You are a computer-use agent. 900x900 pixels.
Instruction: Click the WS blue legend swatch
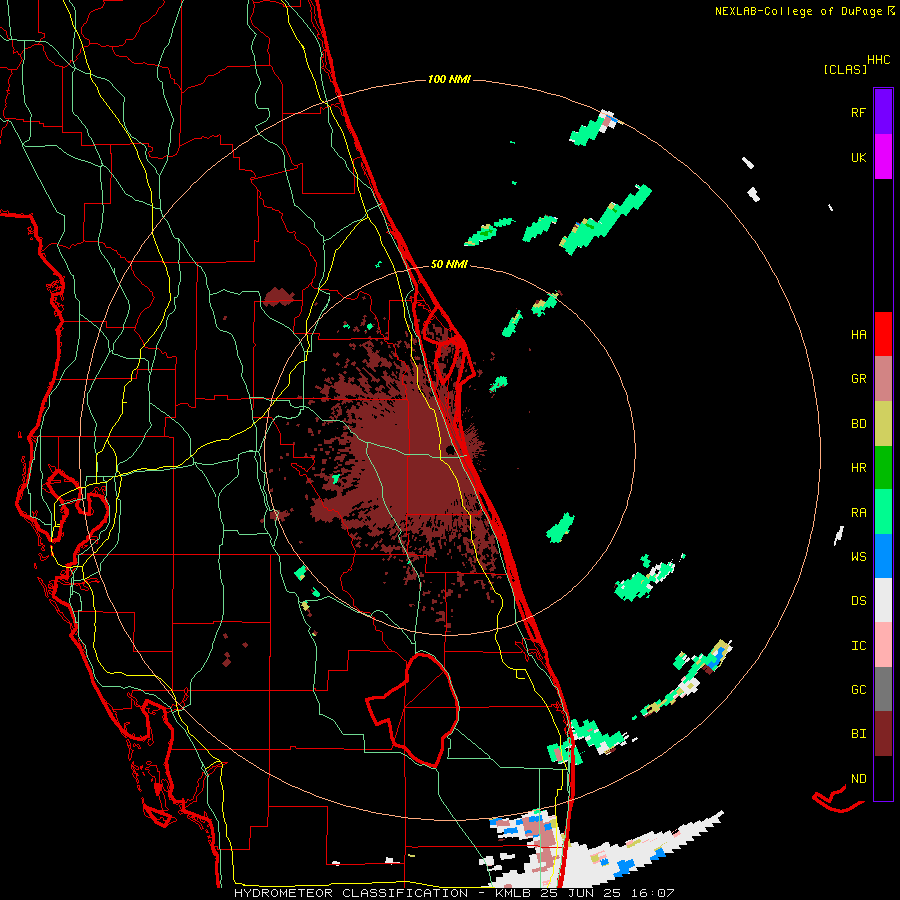point(883,556)
